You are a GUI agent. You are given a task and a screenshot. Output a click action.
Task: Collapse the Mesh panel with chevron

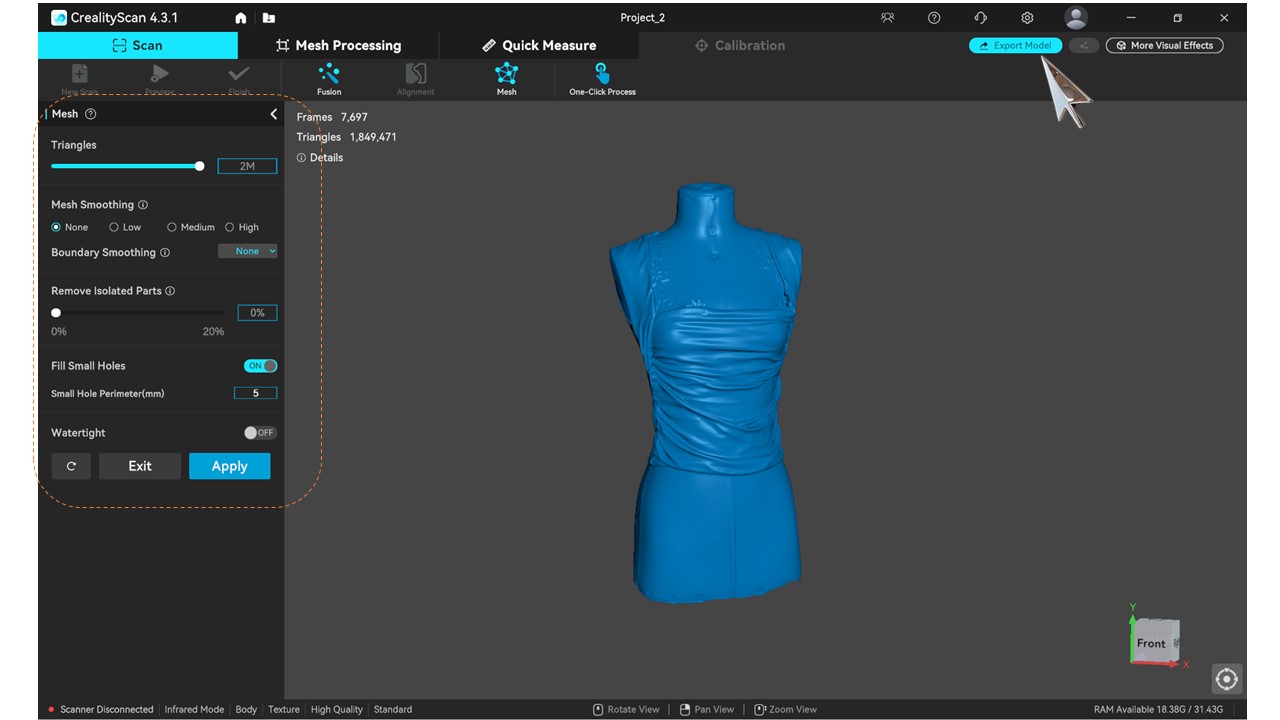[273, 114]
